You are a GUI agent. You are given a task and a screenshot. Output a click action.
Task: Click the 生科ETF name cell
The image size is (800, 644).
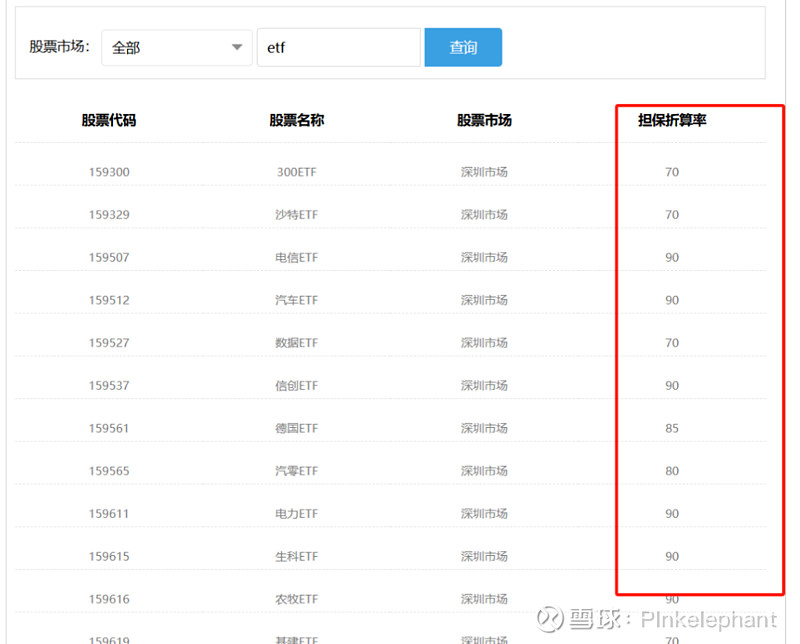296,556
